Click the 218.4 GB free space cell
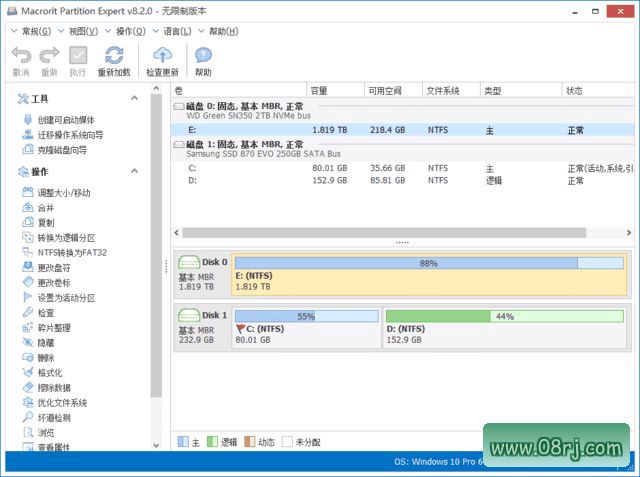Screen dimensions: 640x477 (387, 130)
